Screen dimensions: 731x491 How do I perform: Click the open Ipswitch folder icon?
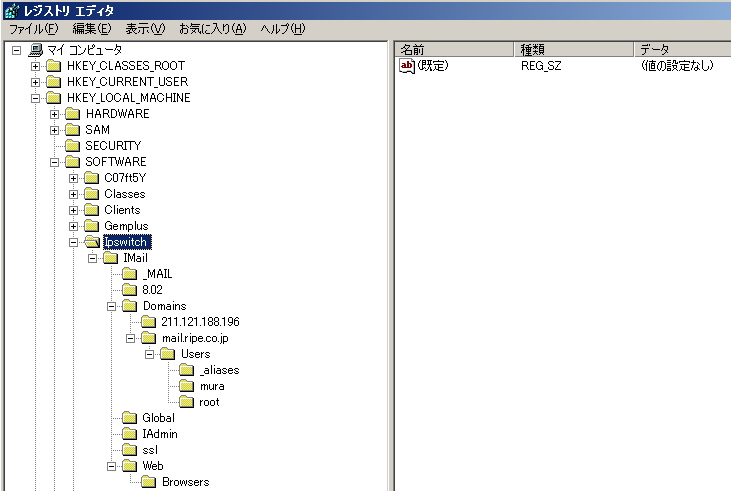[92, 242]
